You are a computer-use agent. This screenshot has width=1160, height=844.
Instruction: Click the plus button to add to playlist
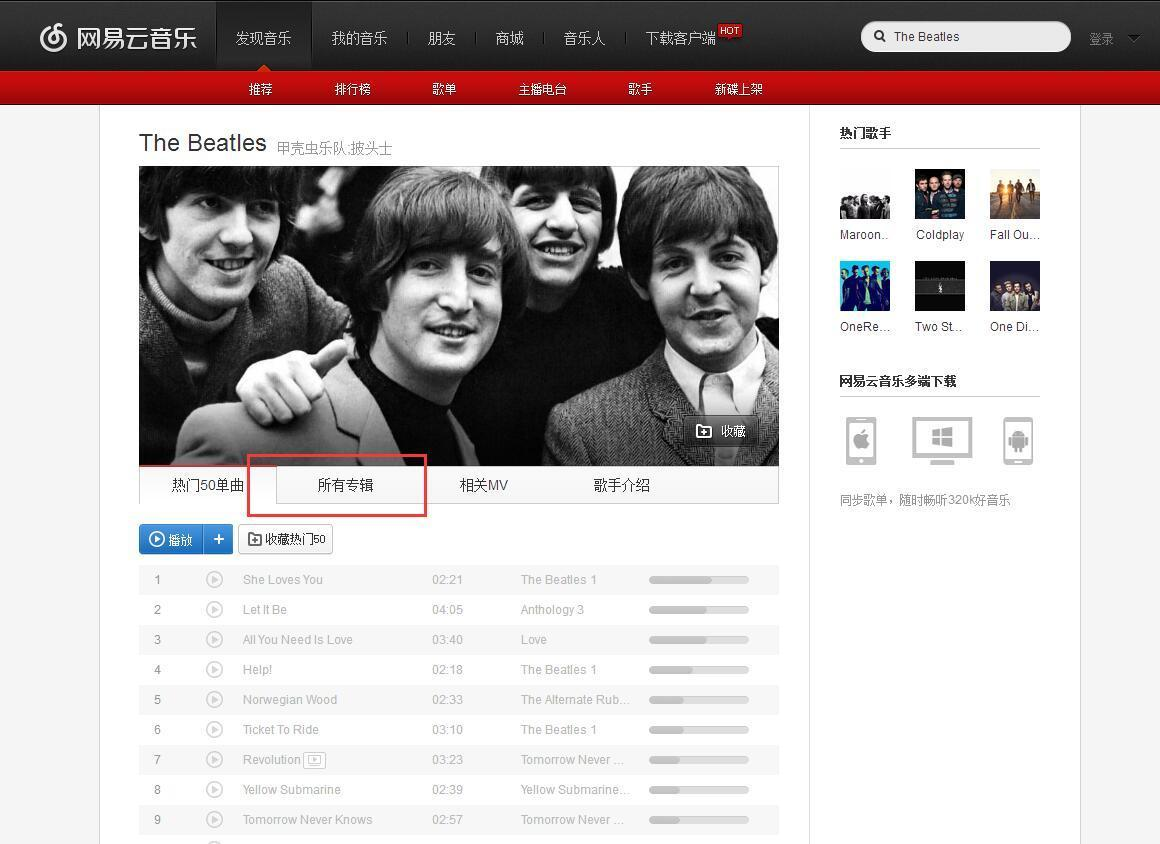(218, 539)
